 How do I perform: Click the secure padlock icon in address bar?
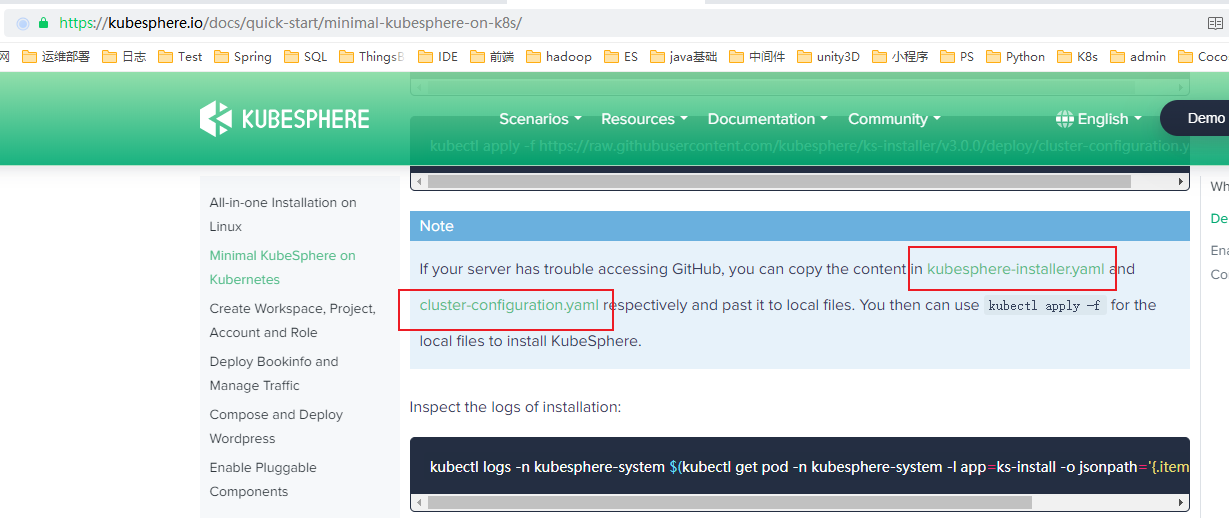coord(43,22)
